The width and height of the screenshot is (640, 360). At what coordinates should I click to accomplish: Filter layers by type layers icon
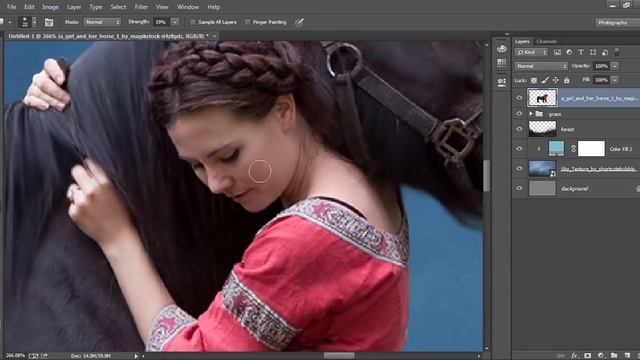(x=581, y=52)
